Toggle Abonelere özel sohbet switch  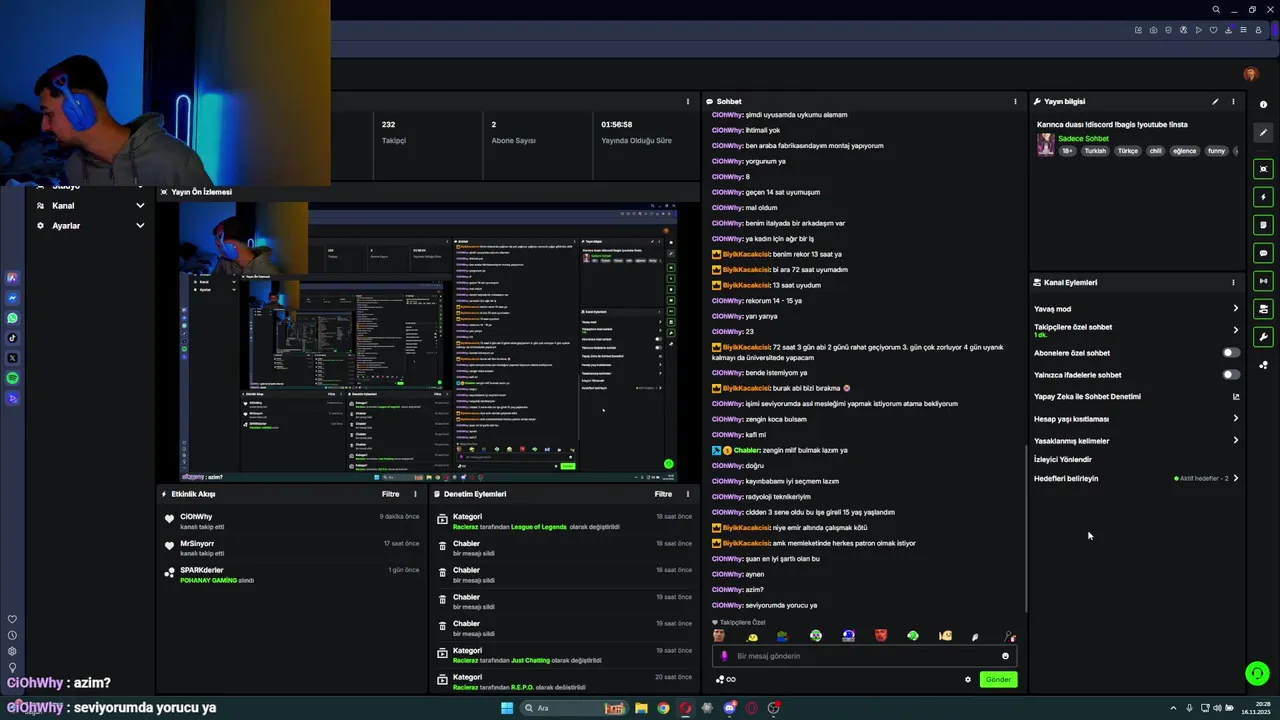pyautogui.click(x=1231, y=353)
